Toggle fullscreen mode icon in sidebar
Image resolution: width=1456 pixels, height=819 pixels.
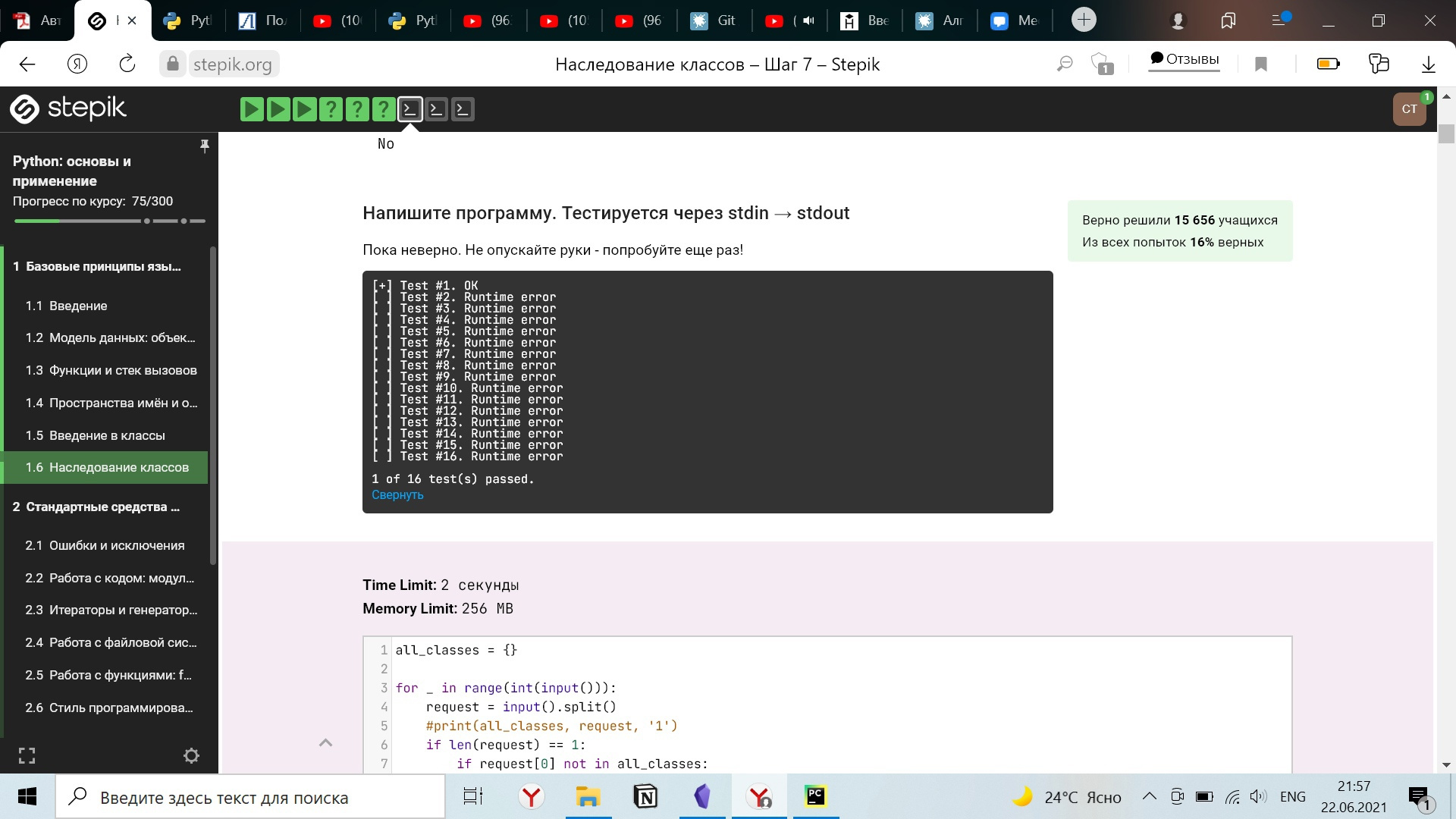tap(27, 755)
